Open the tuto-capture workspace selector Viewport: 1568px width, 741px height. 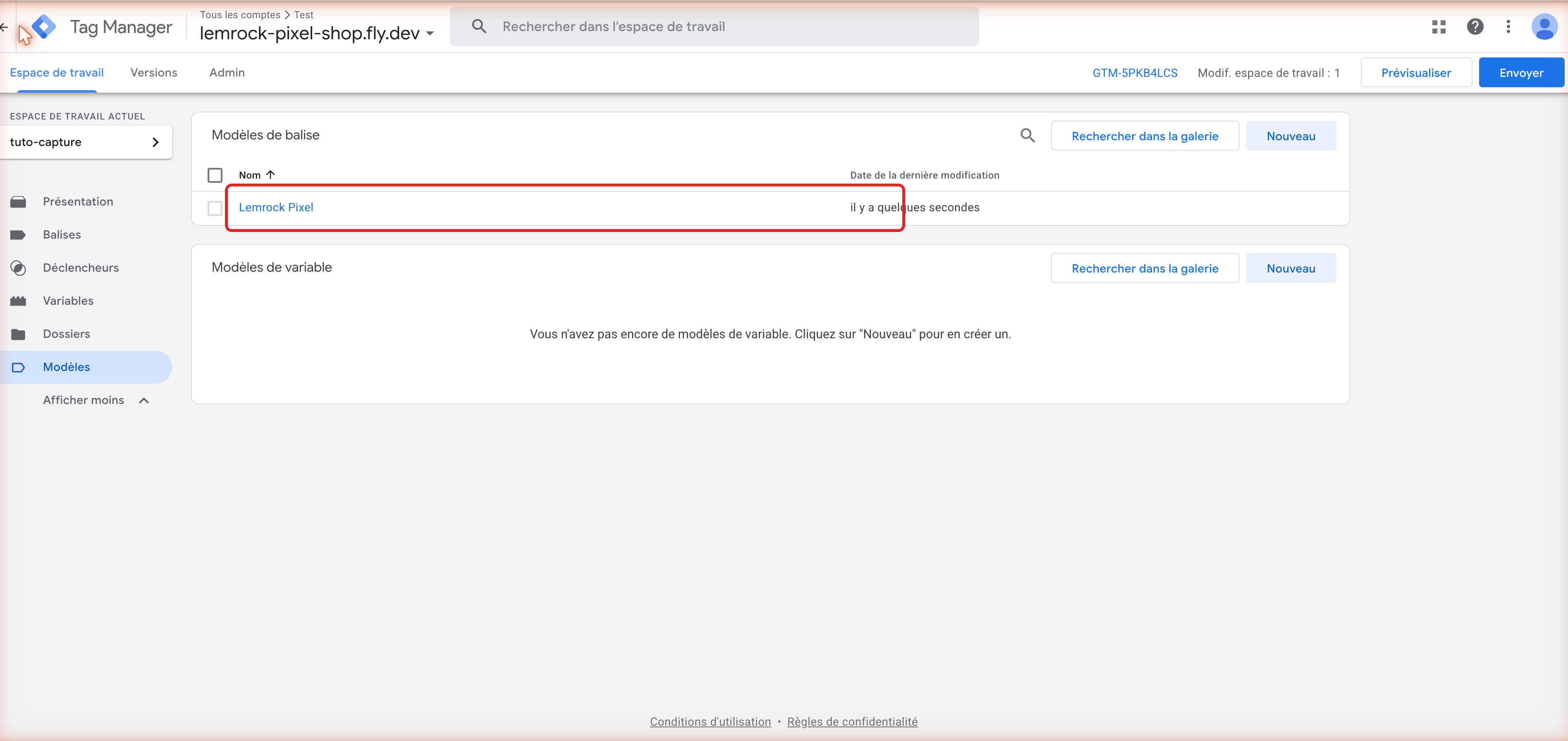[x=86, y=142]
